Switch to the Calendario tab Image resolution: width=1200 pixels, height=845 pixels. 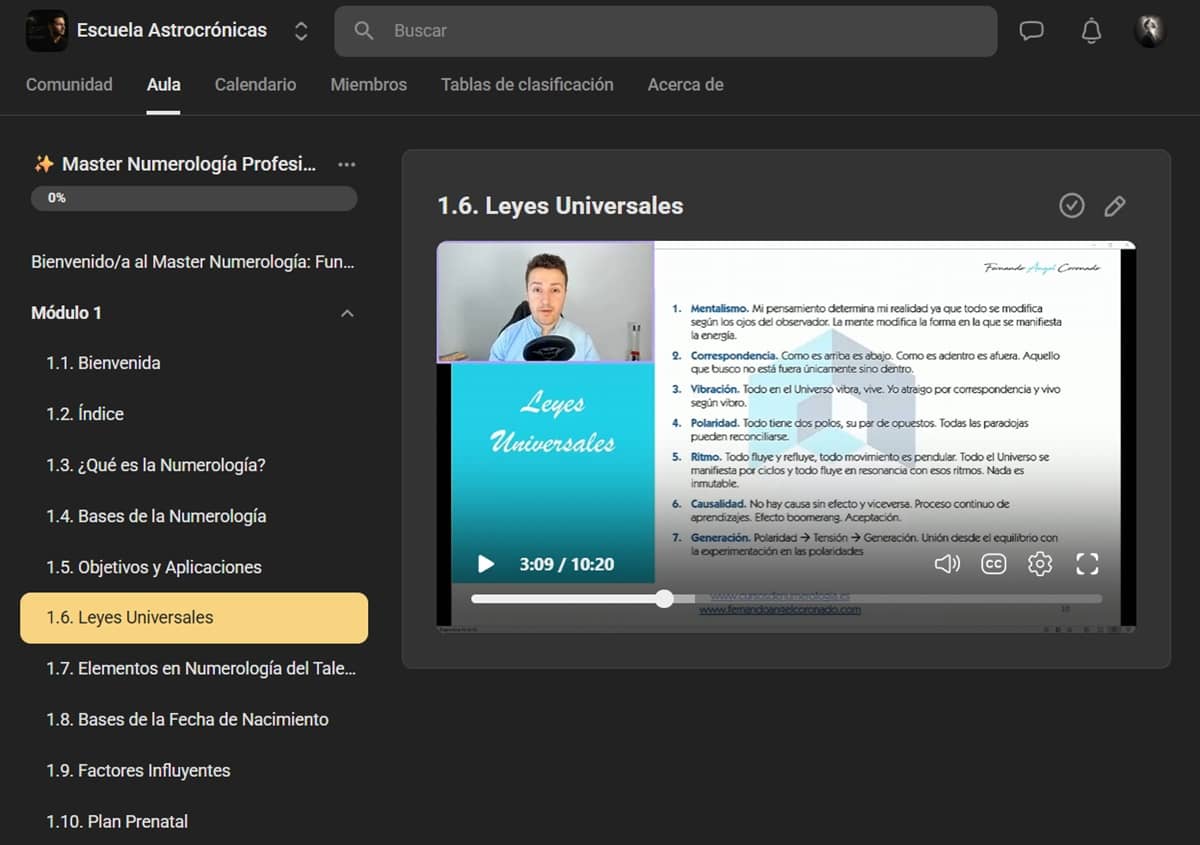pyautogui.click(x=255, y=85)
